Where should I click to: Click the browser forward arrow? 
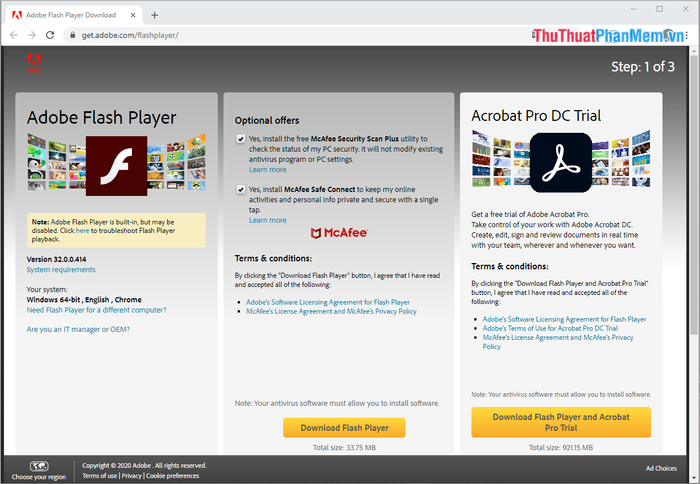(x=32, y=35)
